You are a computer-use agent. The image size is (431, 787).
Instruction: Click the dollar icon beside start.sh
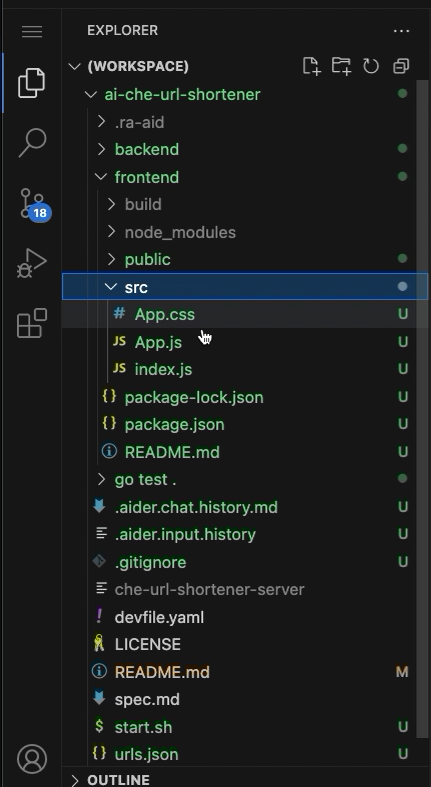coord(99,726)
